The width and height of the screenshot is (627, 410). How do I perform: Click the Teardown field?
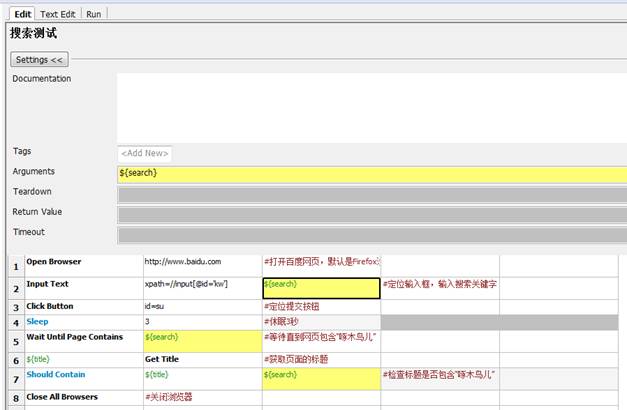point(372,195)
